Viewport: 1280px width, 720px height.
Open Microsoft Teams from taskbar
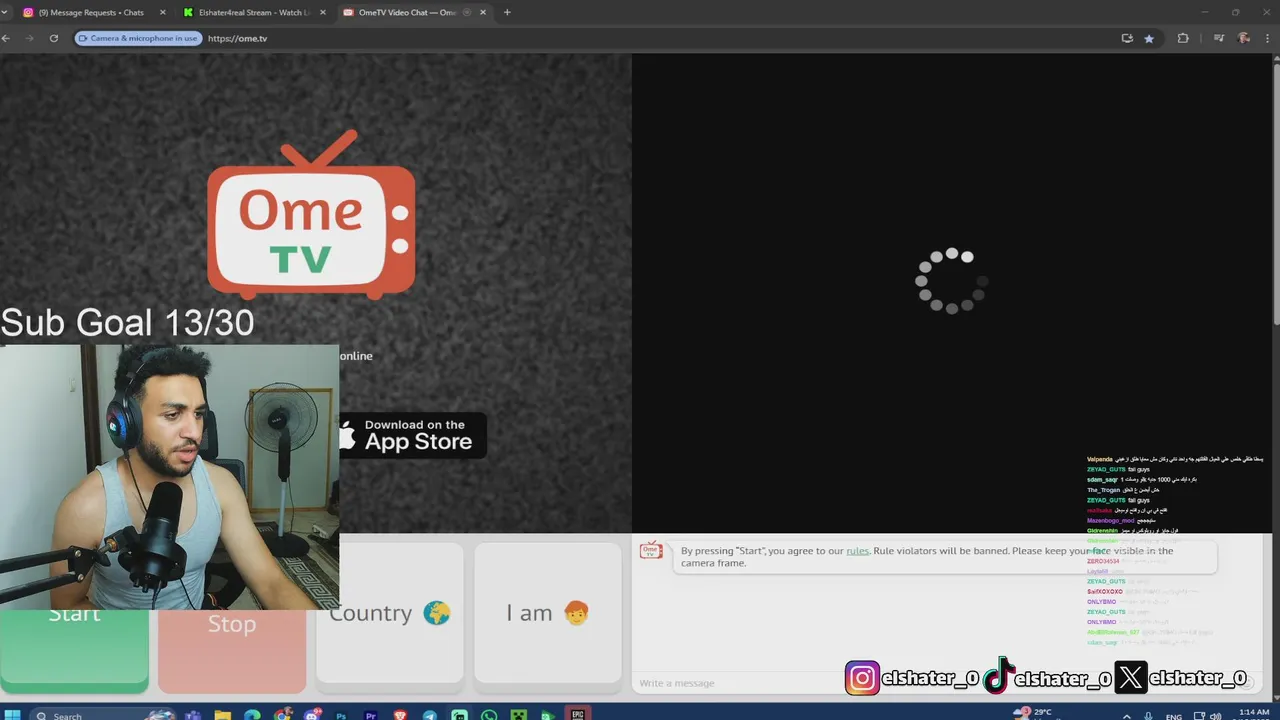pos(192,715)
